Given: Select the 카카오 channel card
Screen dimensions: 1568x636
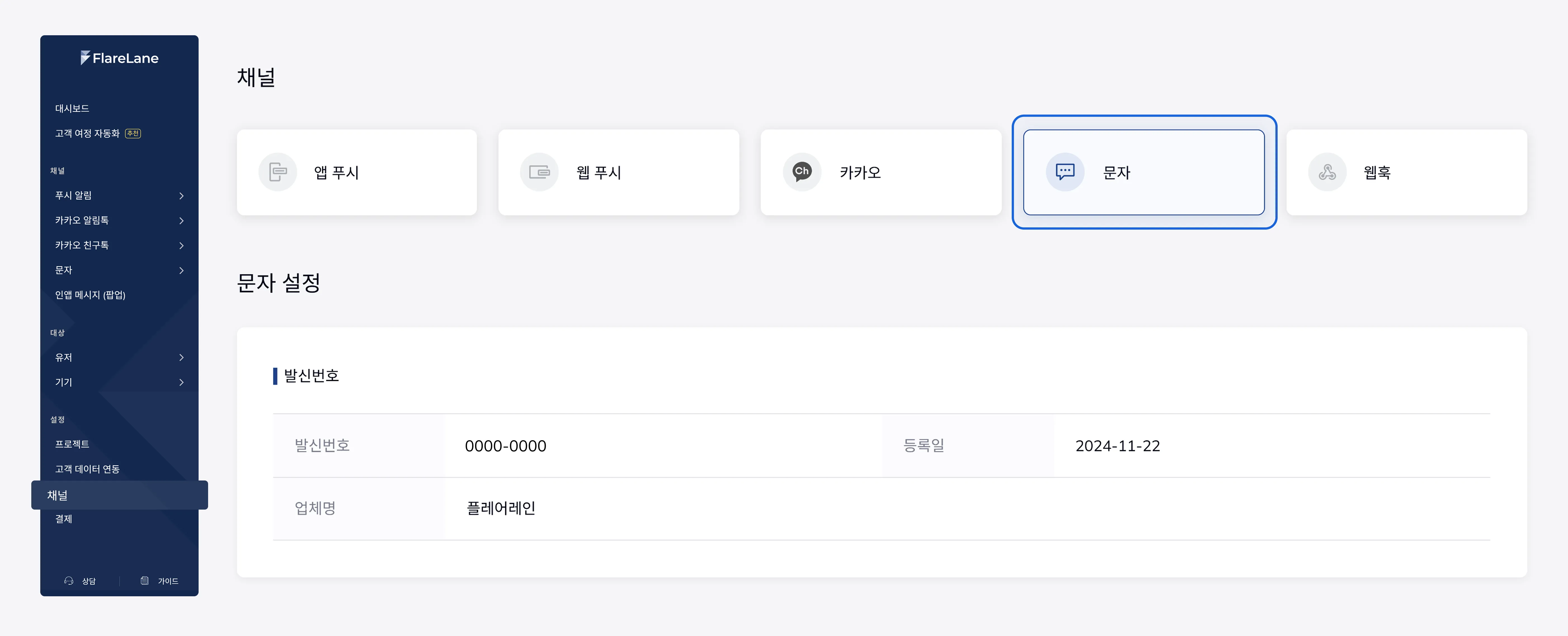Looking at the screenshot, I should click(x=881, y=172).
